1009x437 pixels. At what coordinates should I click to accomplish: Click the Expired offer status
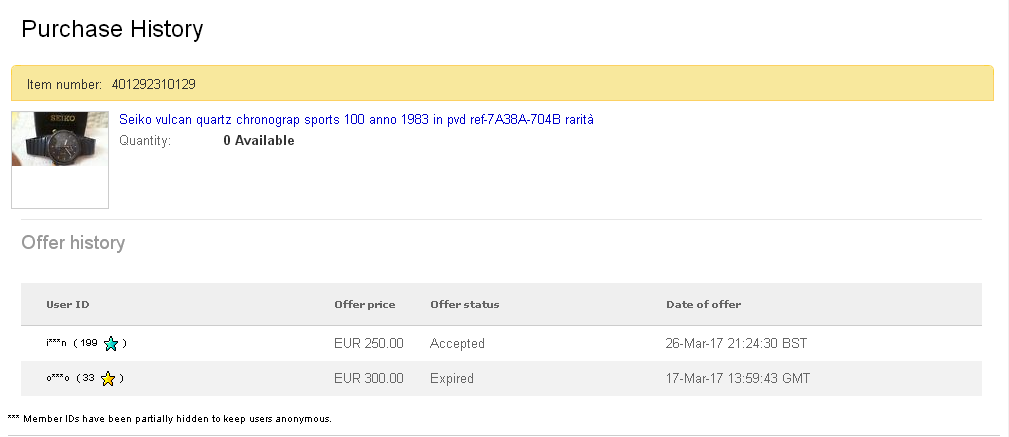452,378
